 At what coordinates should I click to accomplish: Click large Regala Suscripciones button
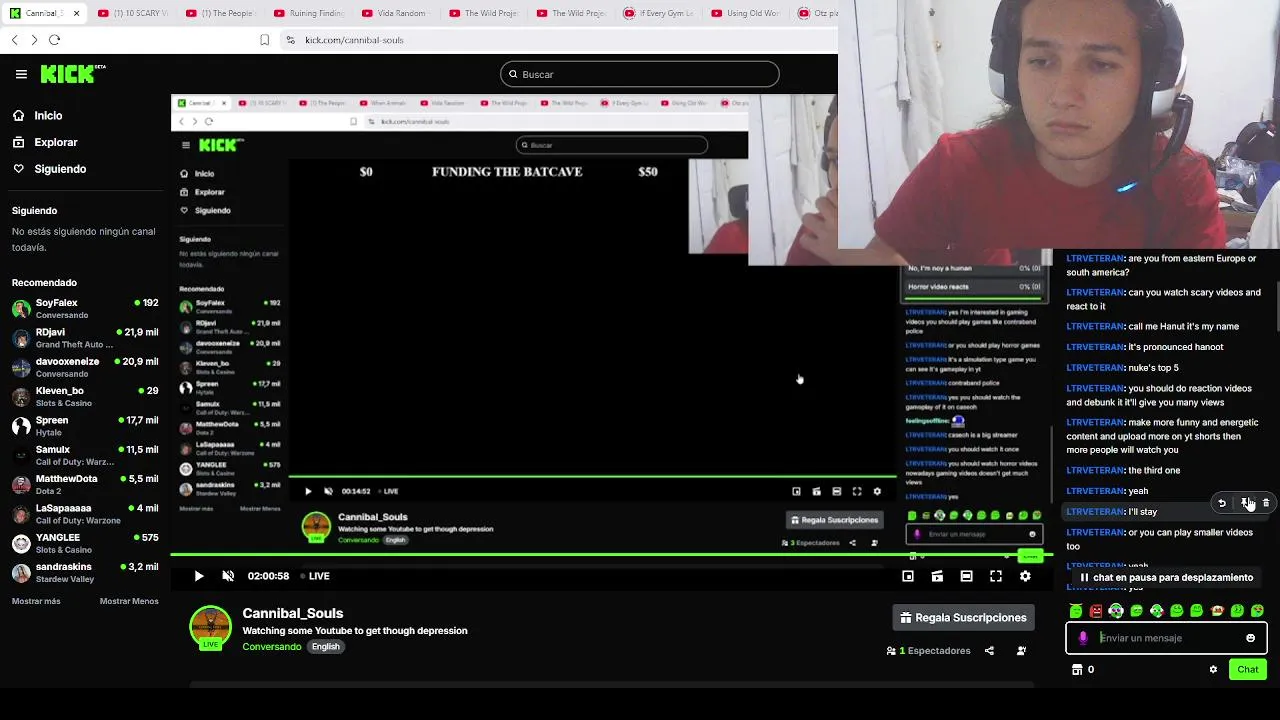pyautogui.click(x=963, y=618)
